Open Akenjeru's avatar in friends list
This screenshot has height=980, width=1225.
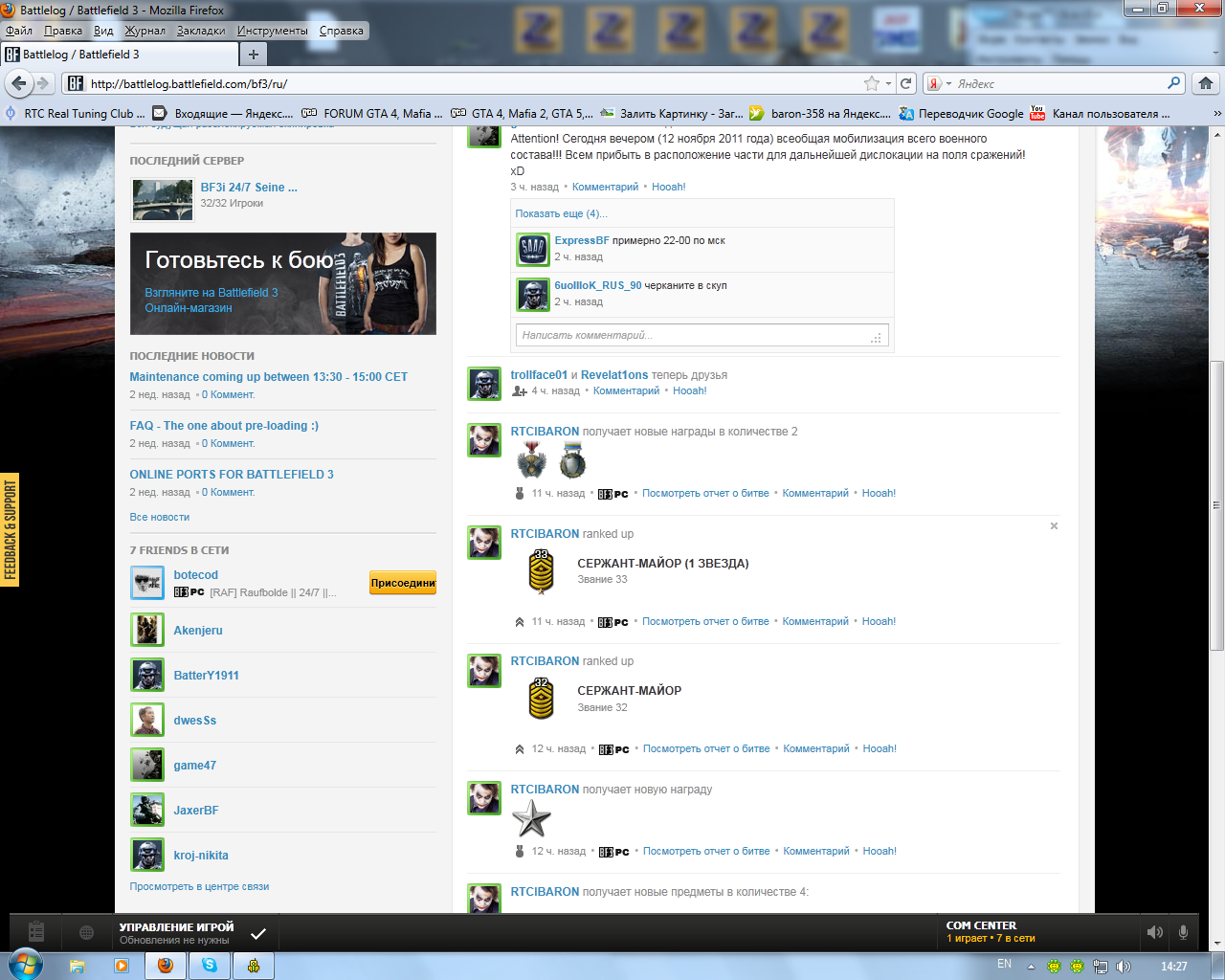147,630
